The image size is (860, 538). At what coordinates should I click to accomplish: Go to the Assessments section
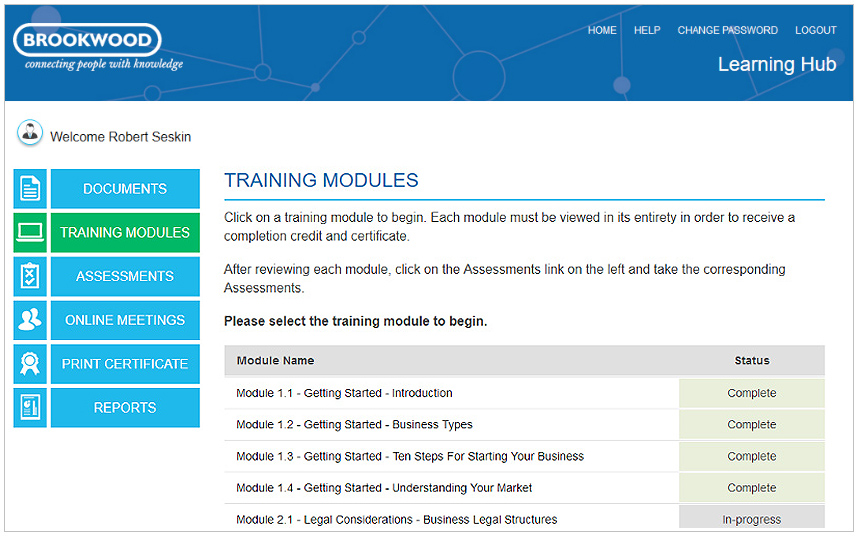click(x=125, y=277)
